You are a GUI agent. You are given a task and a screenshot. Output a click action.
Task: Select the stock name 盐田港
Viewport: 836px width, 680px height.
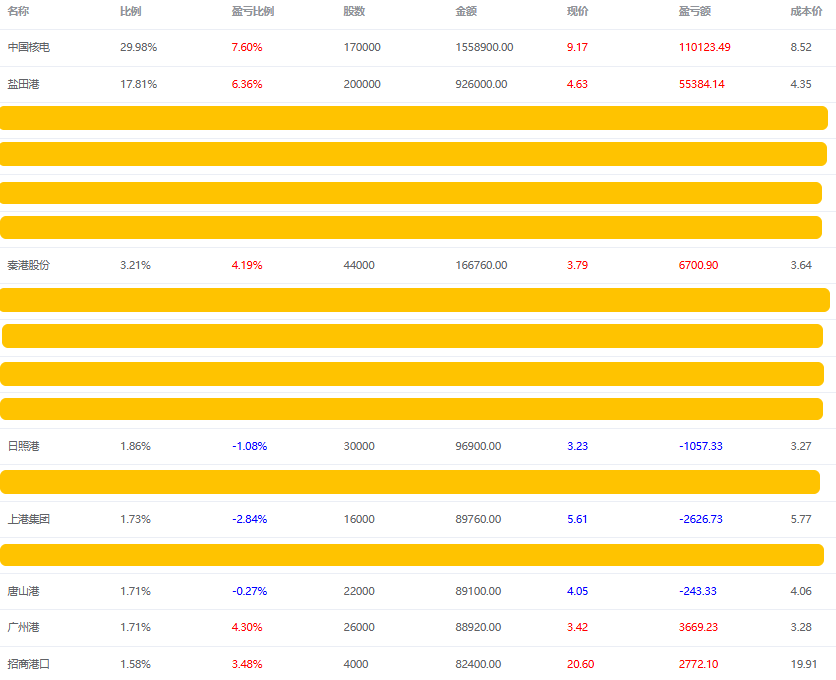pyautogui.click(x=23, y=84)
